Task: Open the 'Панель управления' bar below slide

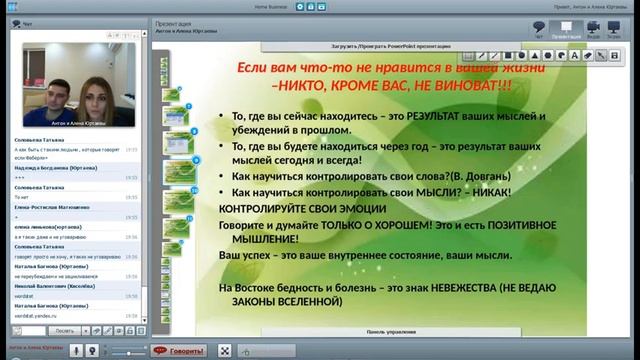Action: click(x=391, y=332)
